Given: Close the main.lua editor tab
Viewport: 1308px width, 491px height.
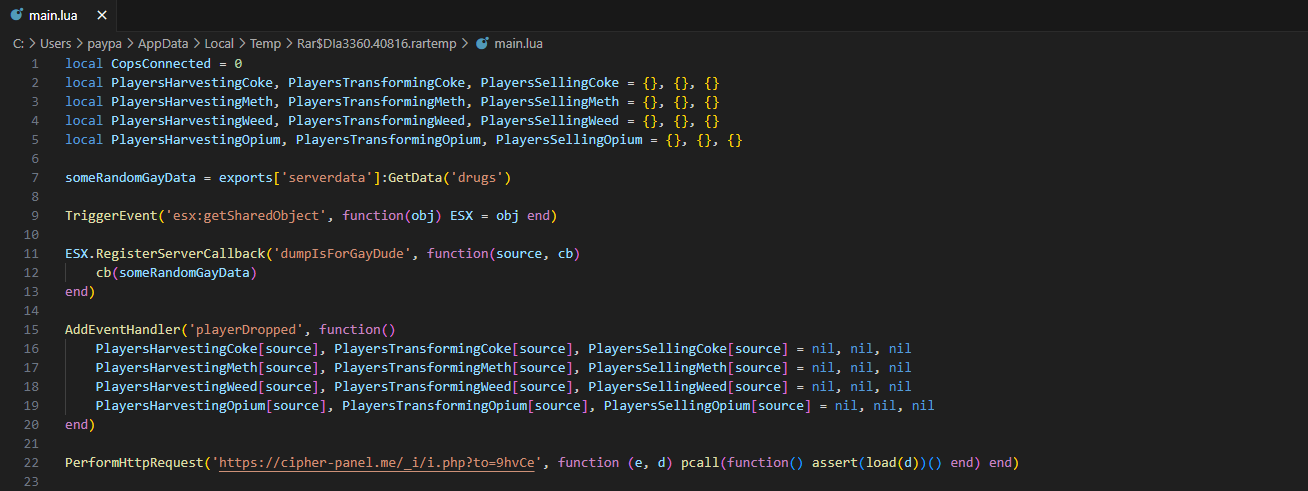Looking at the screenshot, I should [x=102, y=17].
